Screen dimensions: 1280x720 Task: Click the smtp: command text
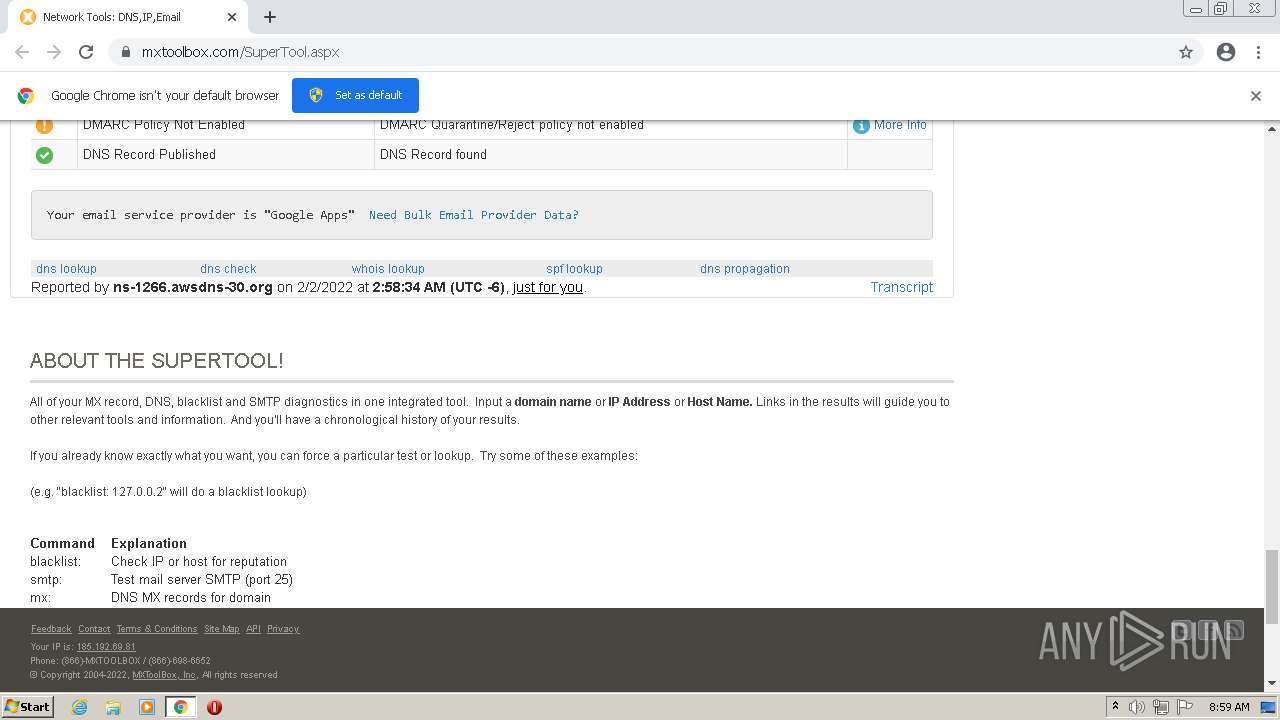pos(46,580)
